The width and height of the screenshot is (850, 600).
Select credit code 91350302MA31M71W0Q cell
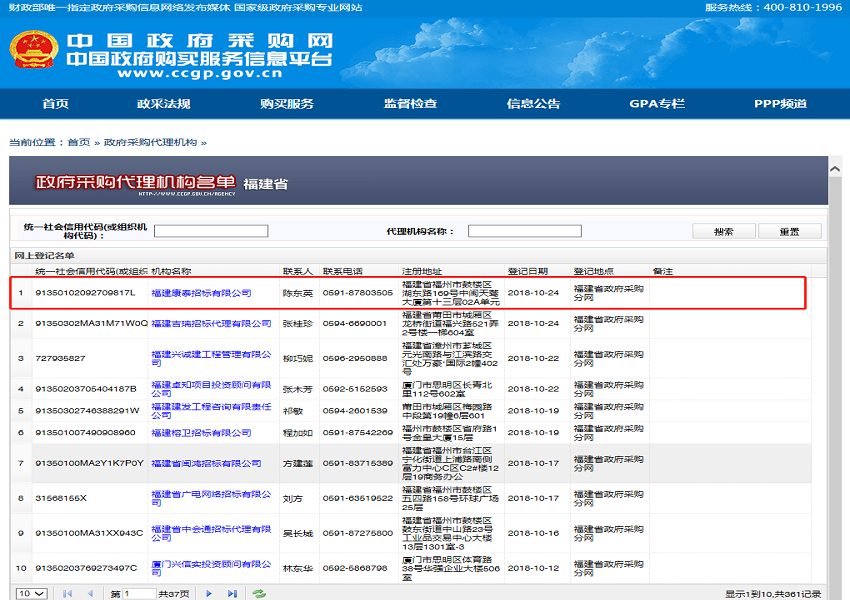pos(91,324)
